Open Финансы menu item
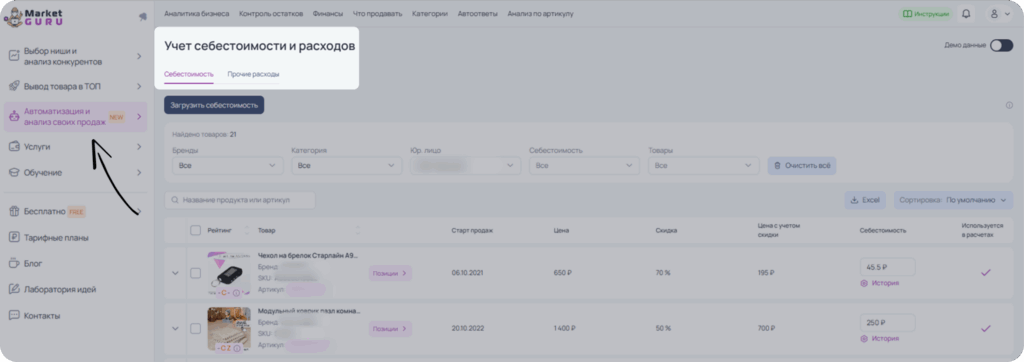Screen dimensions: 1024x362 [327, 14]
